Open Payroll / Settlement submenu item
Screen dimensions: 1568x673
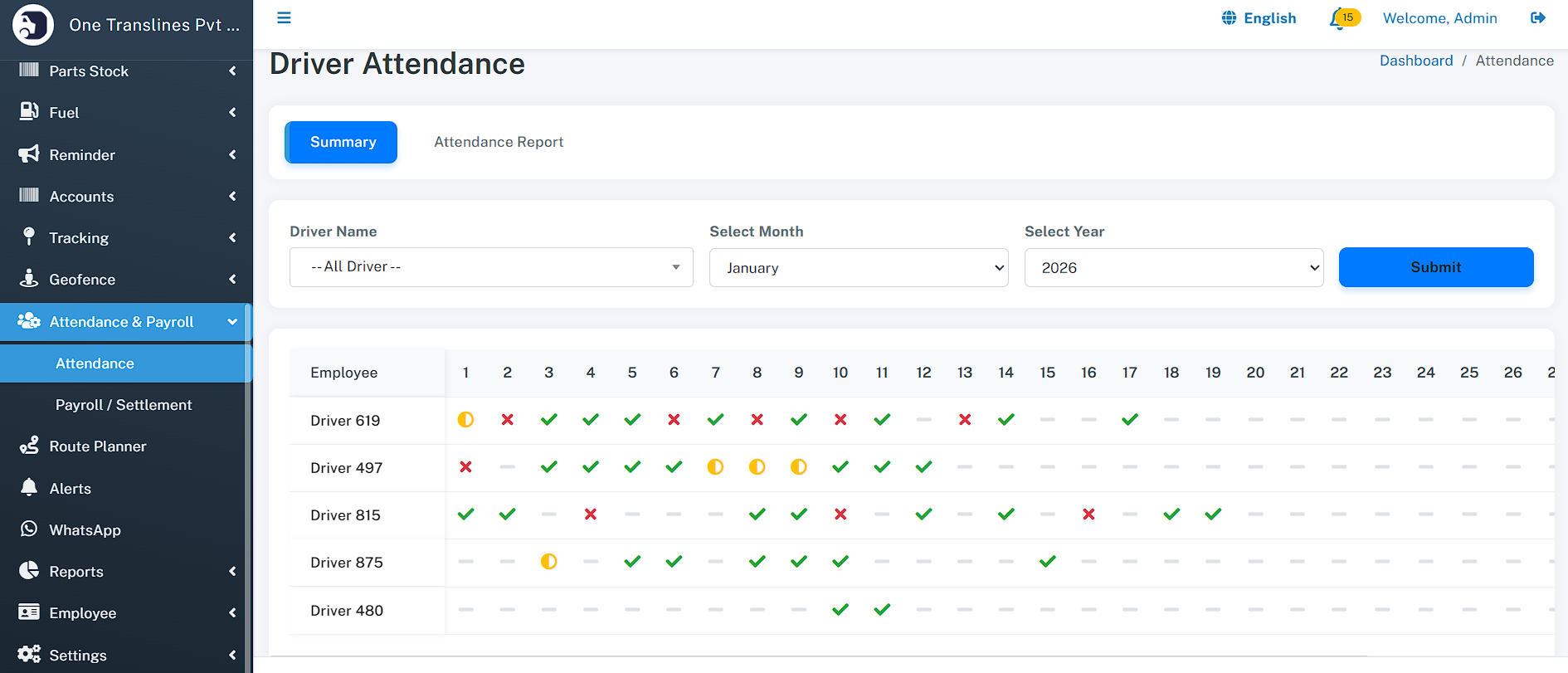tap(124, 405)
